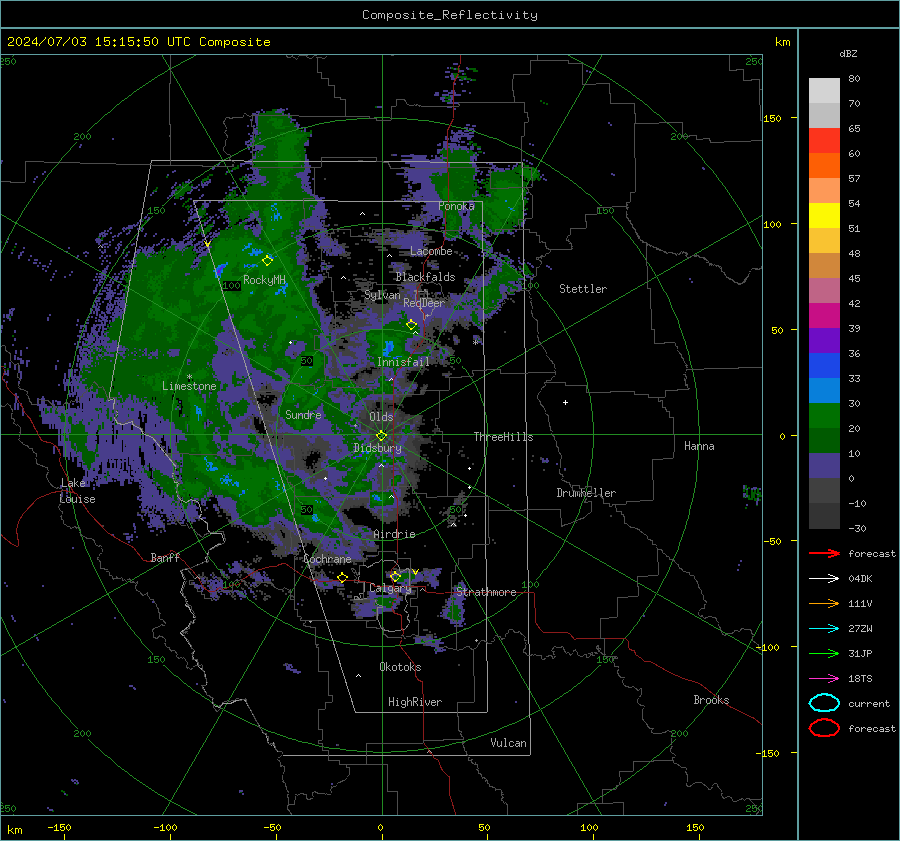Click the Blackfalds city label
This screenshot has width=900, height=841.
tap(425, 277)
